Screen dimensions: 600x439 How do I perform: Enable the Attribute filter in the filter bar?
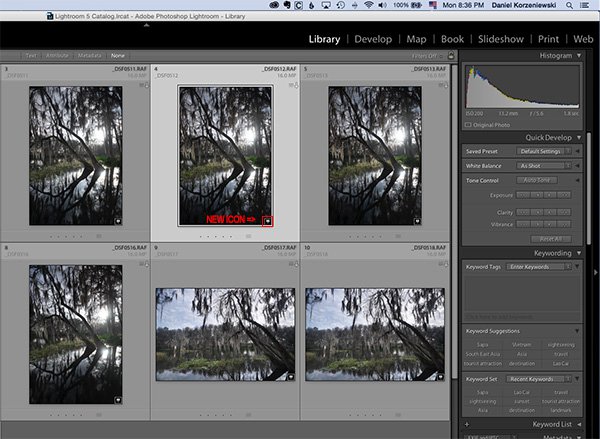pyautogui.click(x=59, y=57)
